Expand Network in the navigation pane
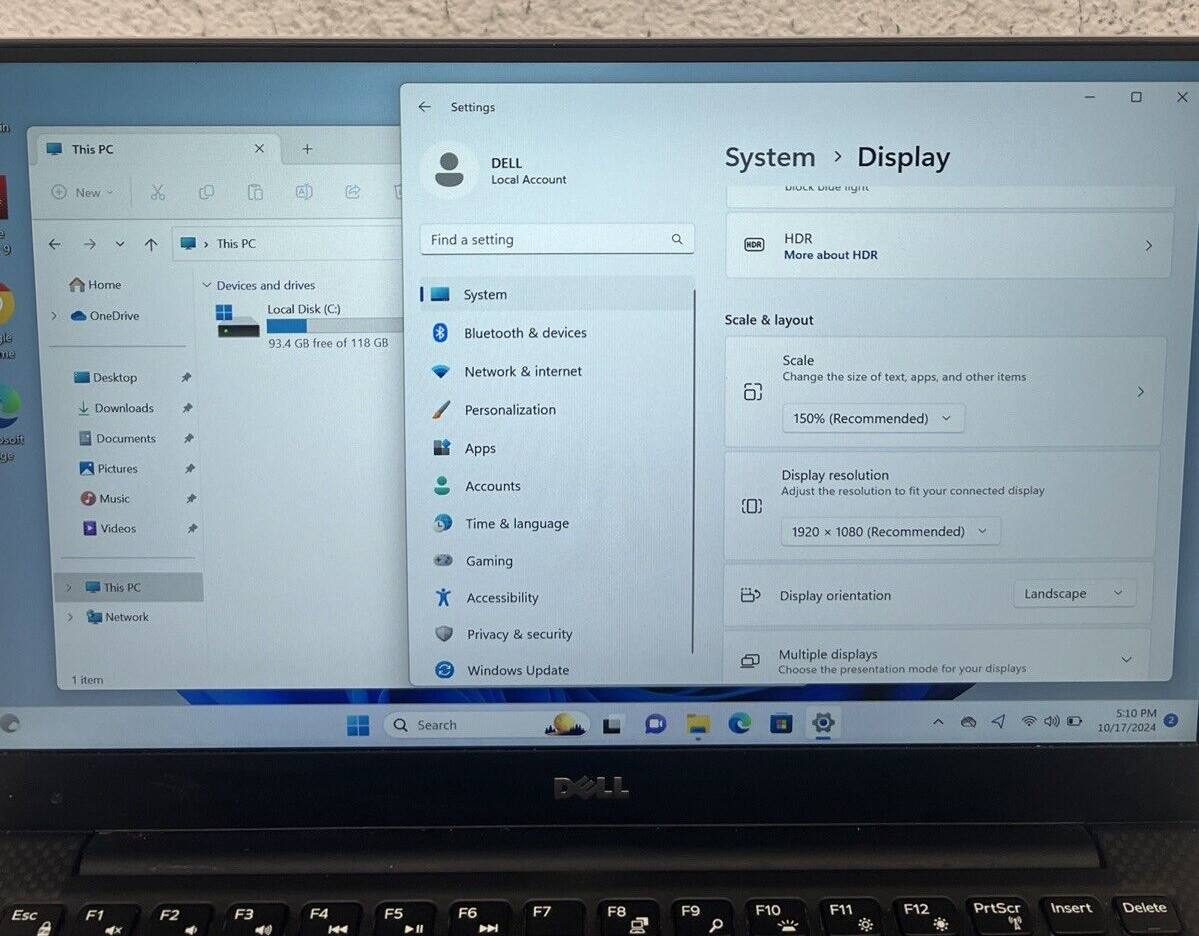The image size is (1199, 936). (70, 617)
